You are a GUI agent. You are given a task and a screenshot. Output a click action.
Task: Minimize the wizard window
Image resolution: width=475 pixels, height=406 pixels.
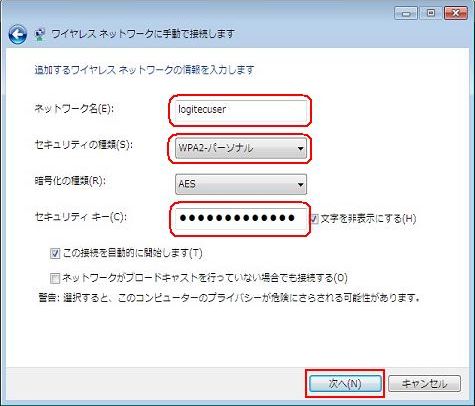(405, 13)
